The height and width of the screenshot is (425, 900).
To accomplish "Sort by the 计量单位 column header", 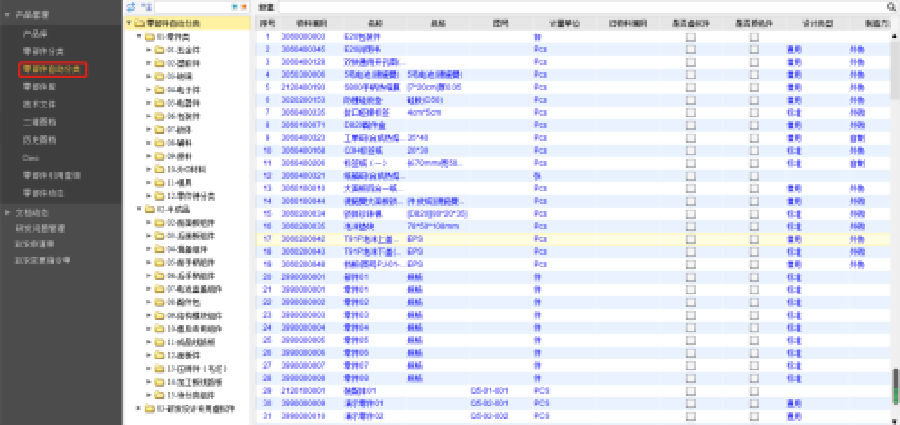I will pyautogui.click(x=565, y=24).
